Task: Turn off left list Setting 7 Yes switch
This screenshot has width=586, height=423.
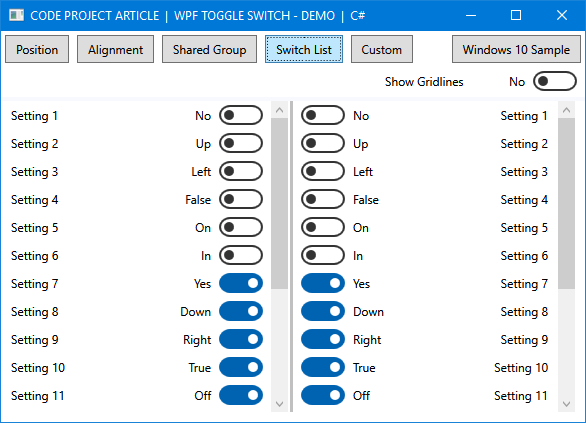Action: [x=241, y=283]
